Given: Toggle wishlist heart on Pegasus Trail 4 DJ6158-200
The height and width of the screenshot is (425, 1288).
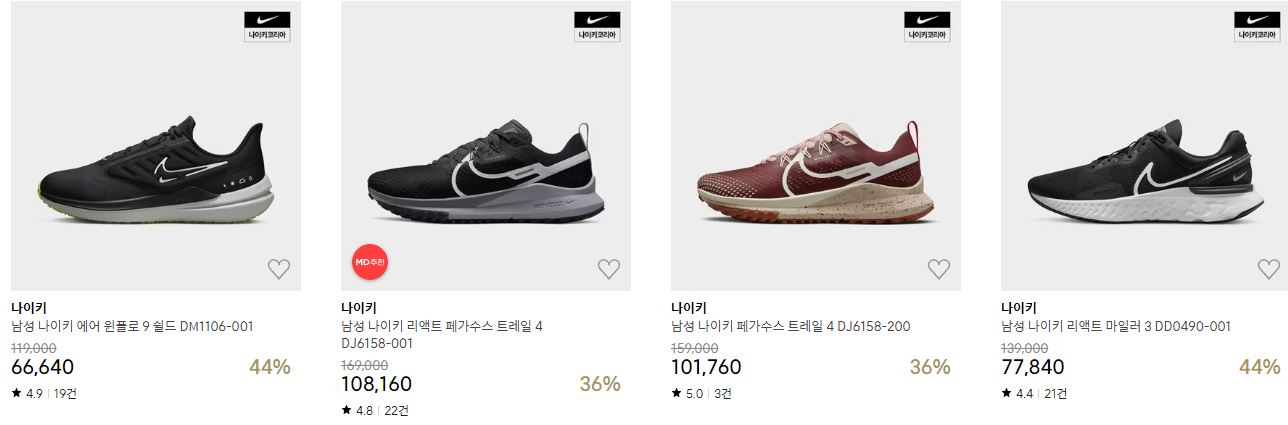Looking at the screenshot, I should coord(939,268).
